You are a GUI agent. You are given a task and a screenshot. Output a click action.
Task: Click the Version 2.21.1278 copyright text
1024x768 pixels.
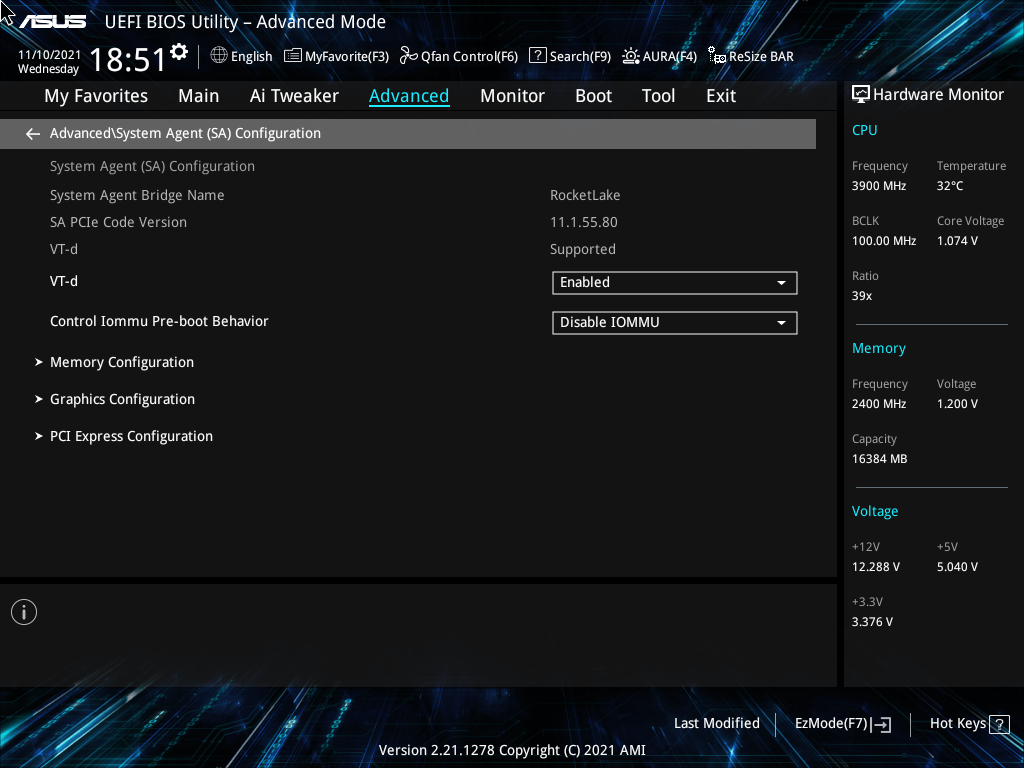coord(512,750)
